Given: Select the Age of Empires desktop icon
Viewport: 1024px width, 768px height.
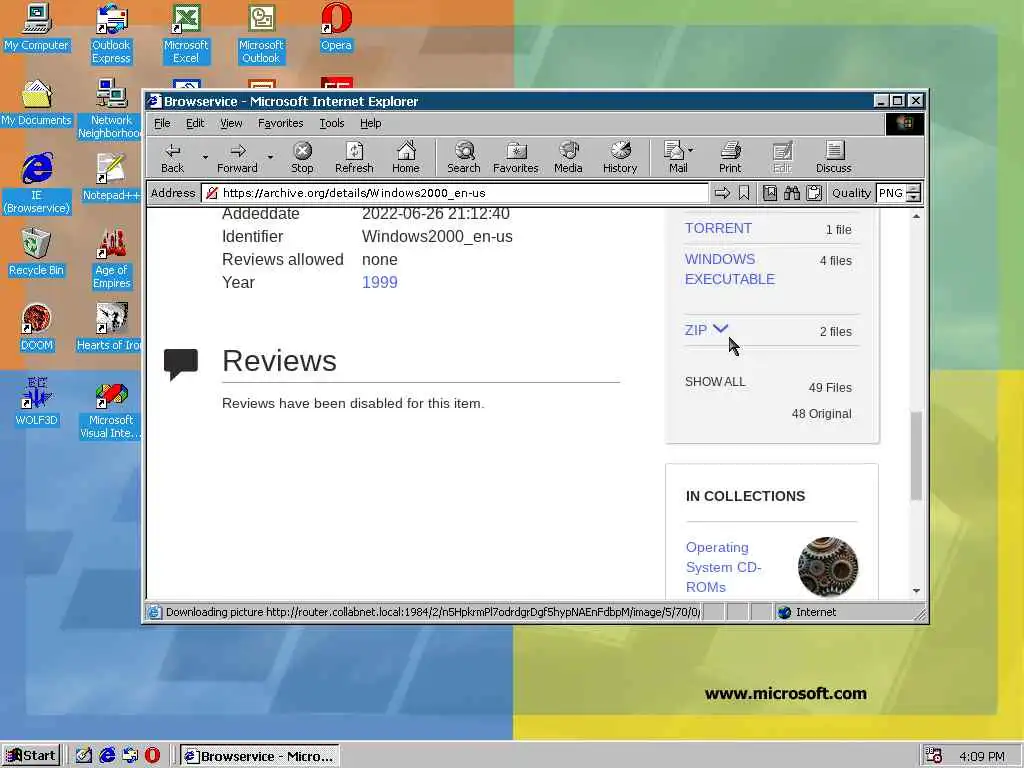Looking at the screenshot, I should point(111,259).
